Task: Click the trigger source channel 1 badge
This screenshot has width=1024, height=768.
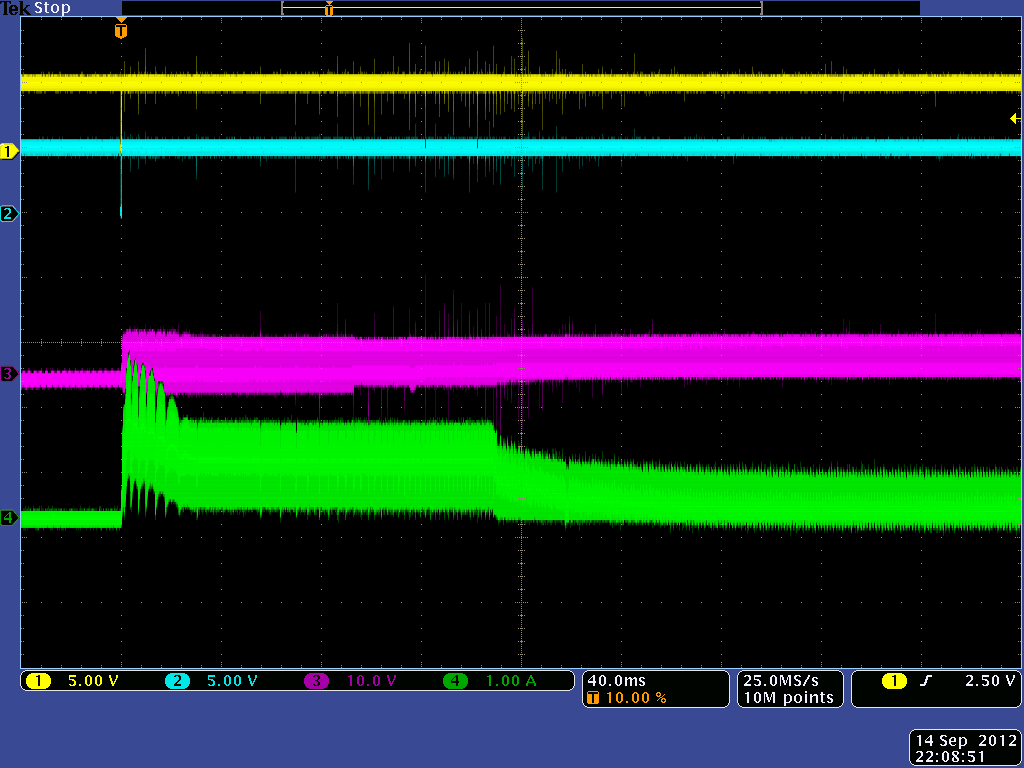Action: (894, 681)
